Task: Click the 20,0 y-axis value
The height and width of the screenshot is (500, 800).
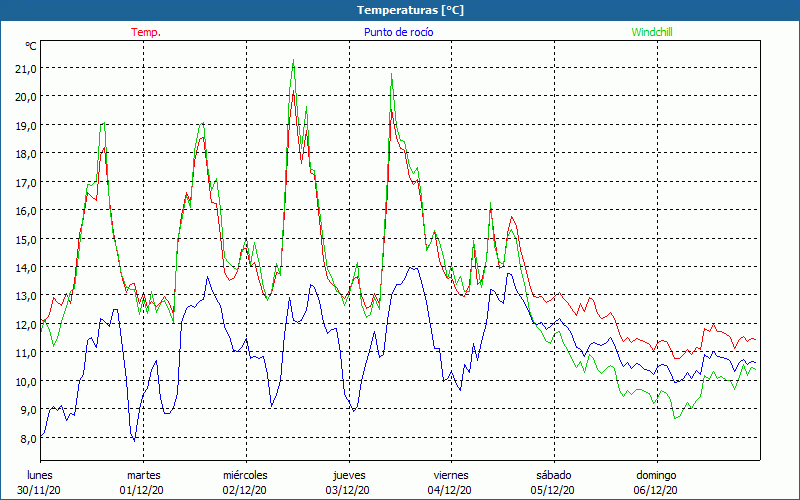Action: (26, 96)
